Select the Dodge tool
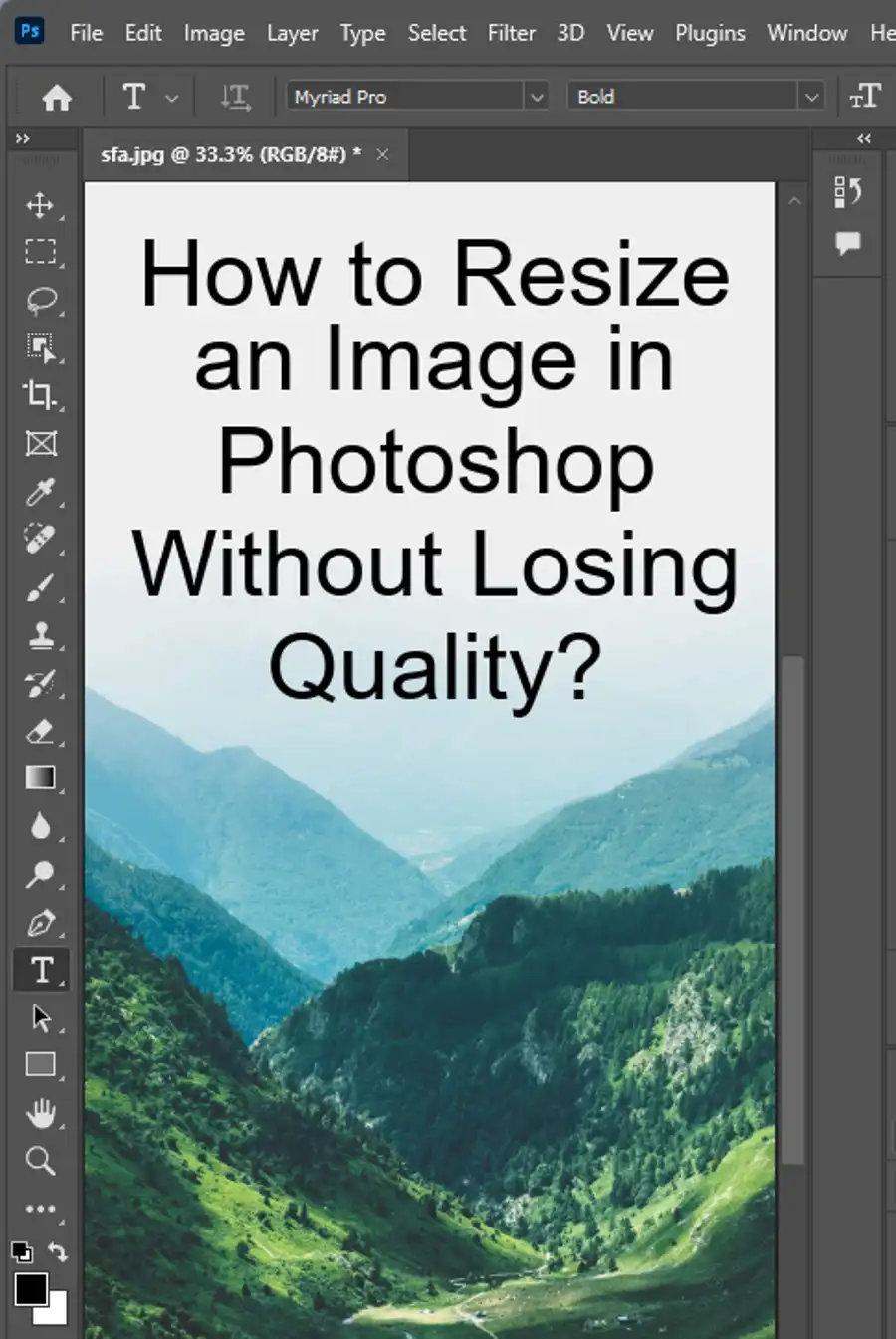The image size is (896, 1339). [40, 874]
